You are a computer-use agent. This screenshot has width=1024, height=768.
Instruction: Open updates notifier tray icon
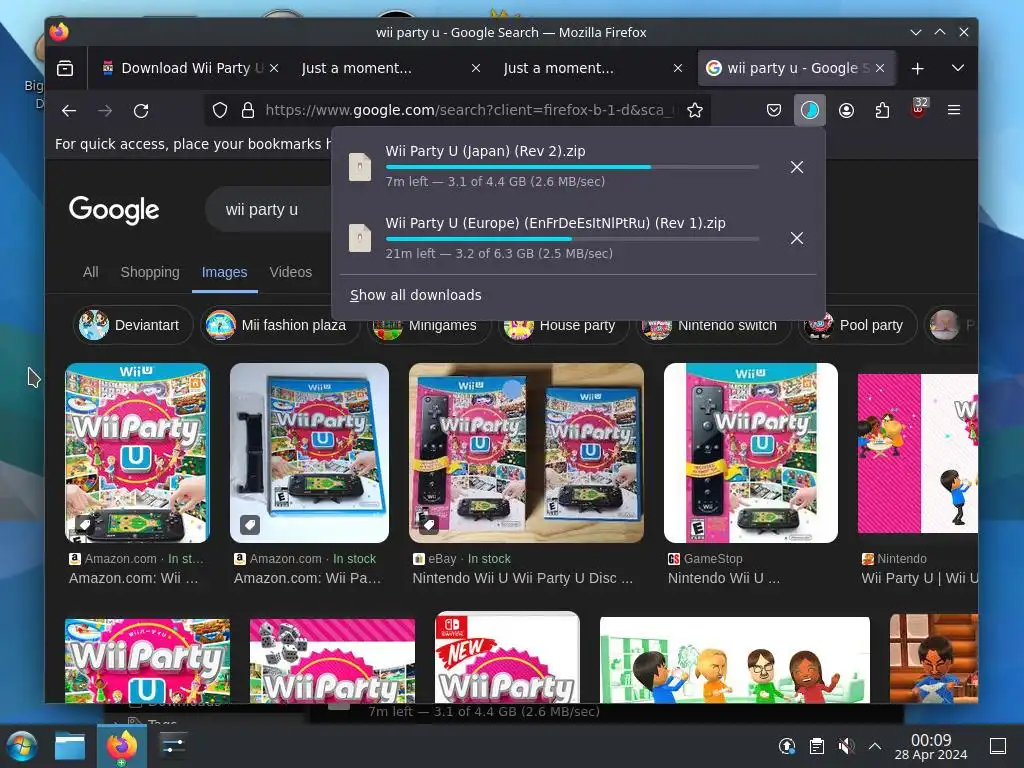(x=787, y=746)
